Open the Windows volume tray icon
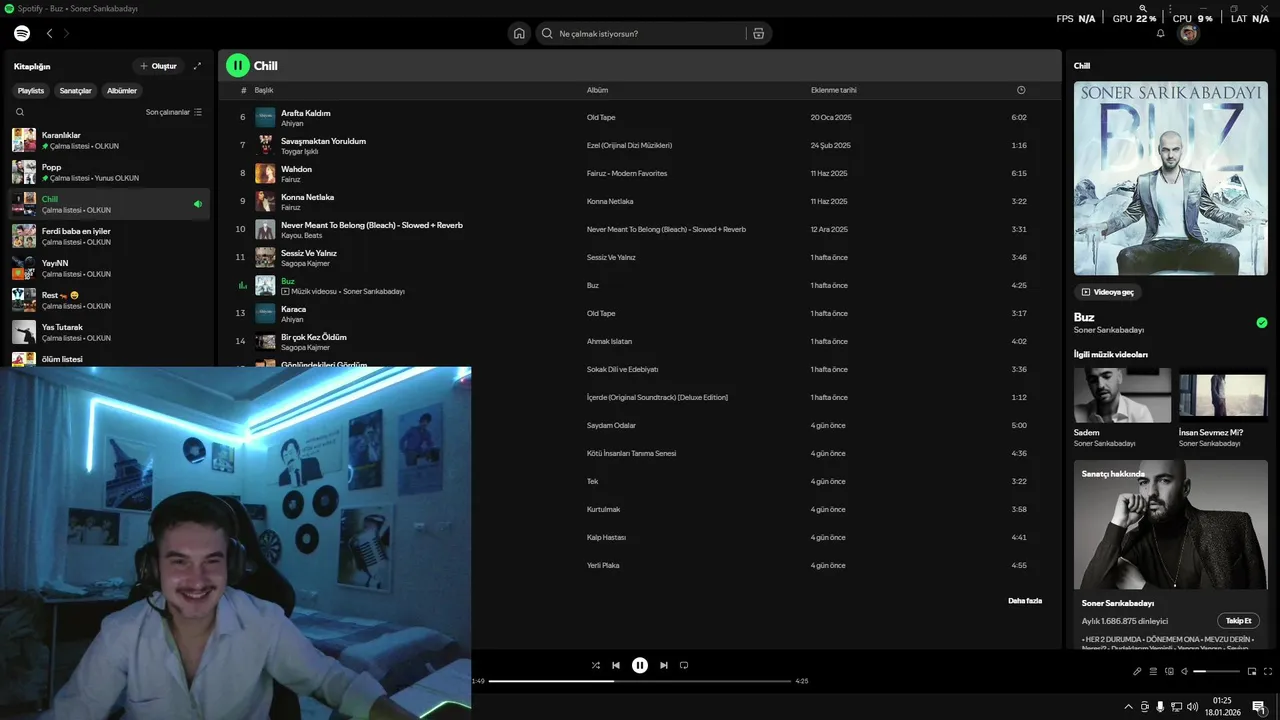The image size is (1280, 720). (1191, 706)
